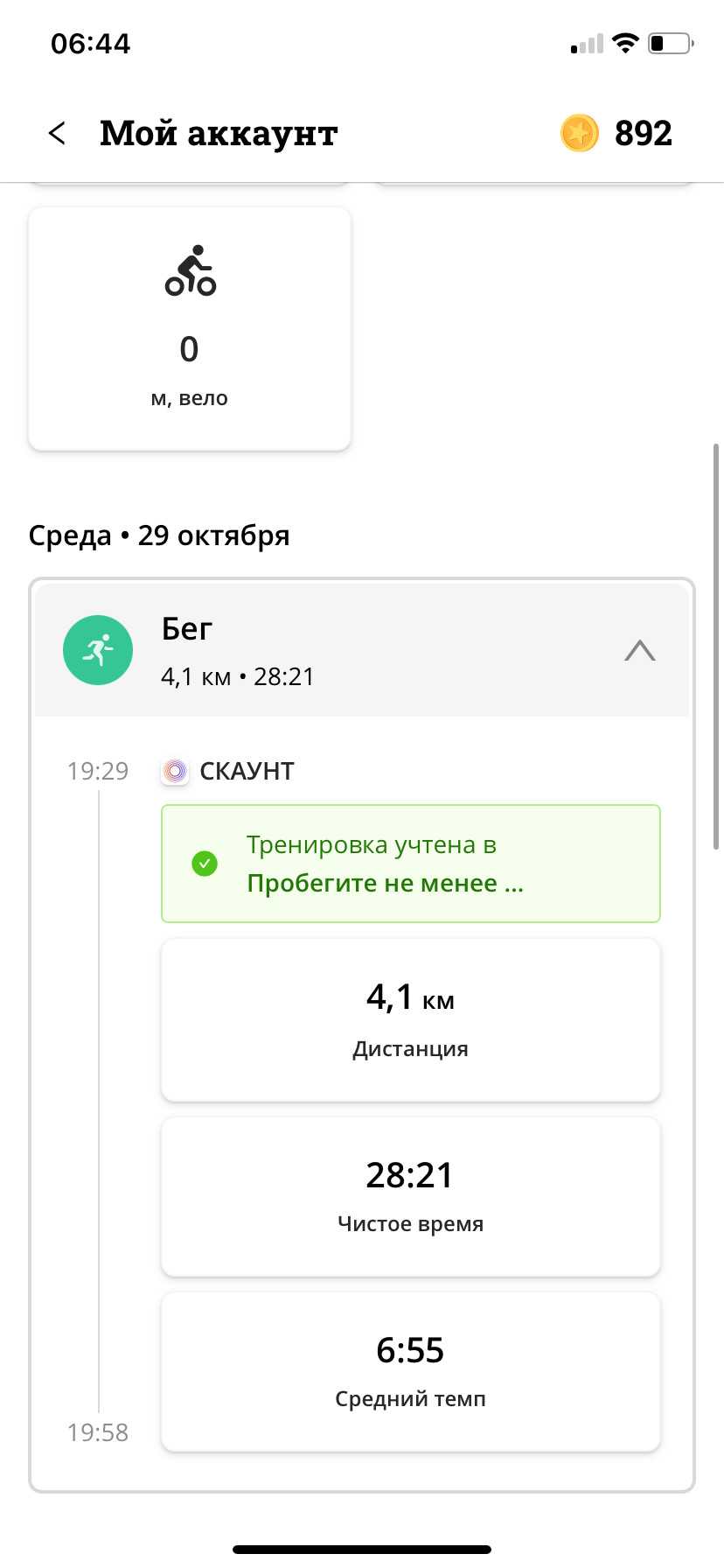
Task: Tap the 19:58 end time marker
Action: click(98, 1432)
